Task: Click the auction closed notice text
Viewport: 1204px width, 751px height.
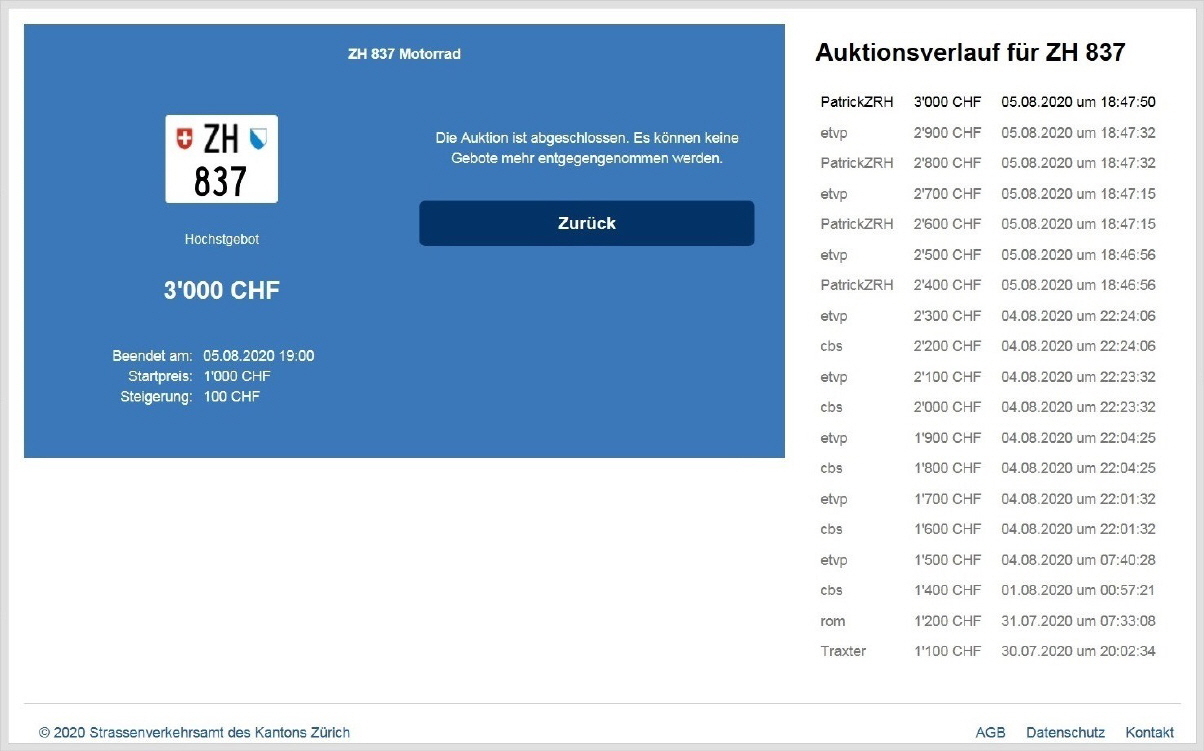Action: point(586,148)
